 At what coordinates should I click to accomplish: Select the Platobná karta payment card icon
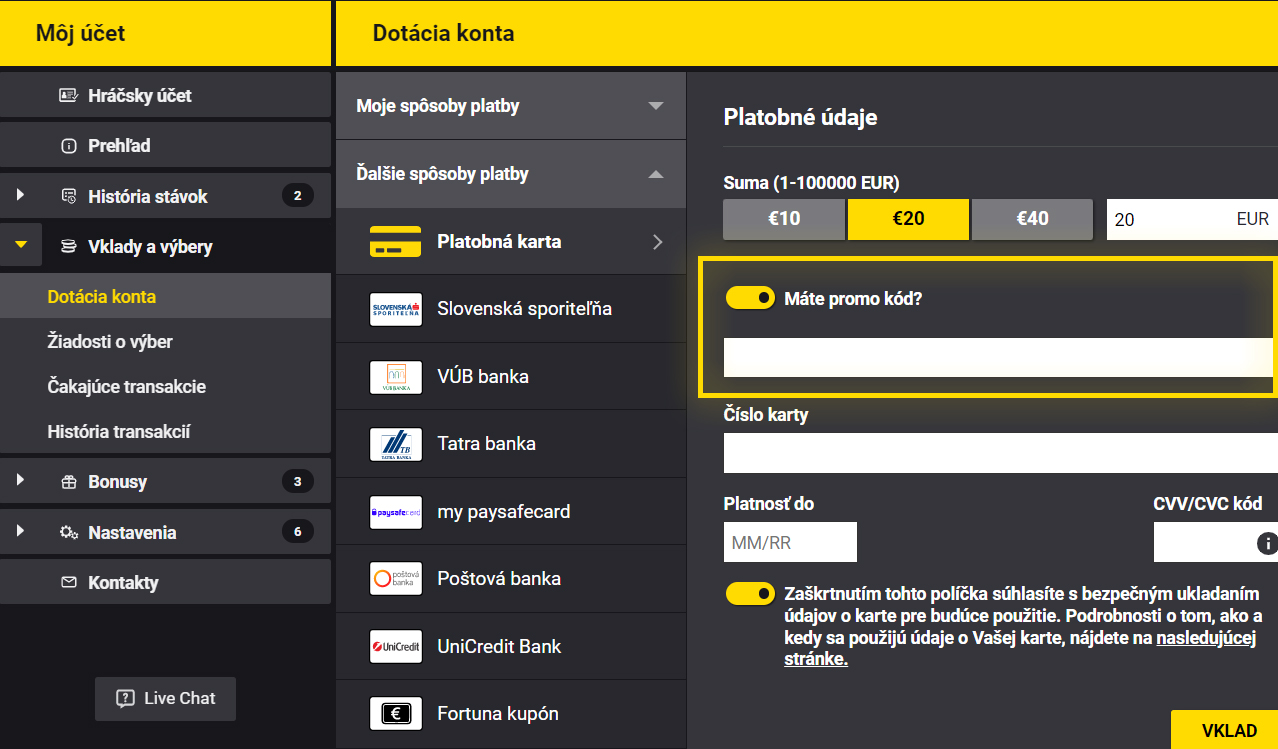396,241
